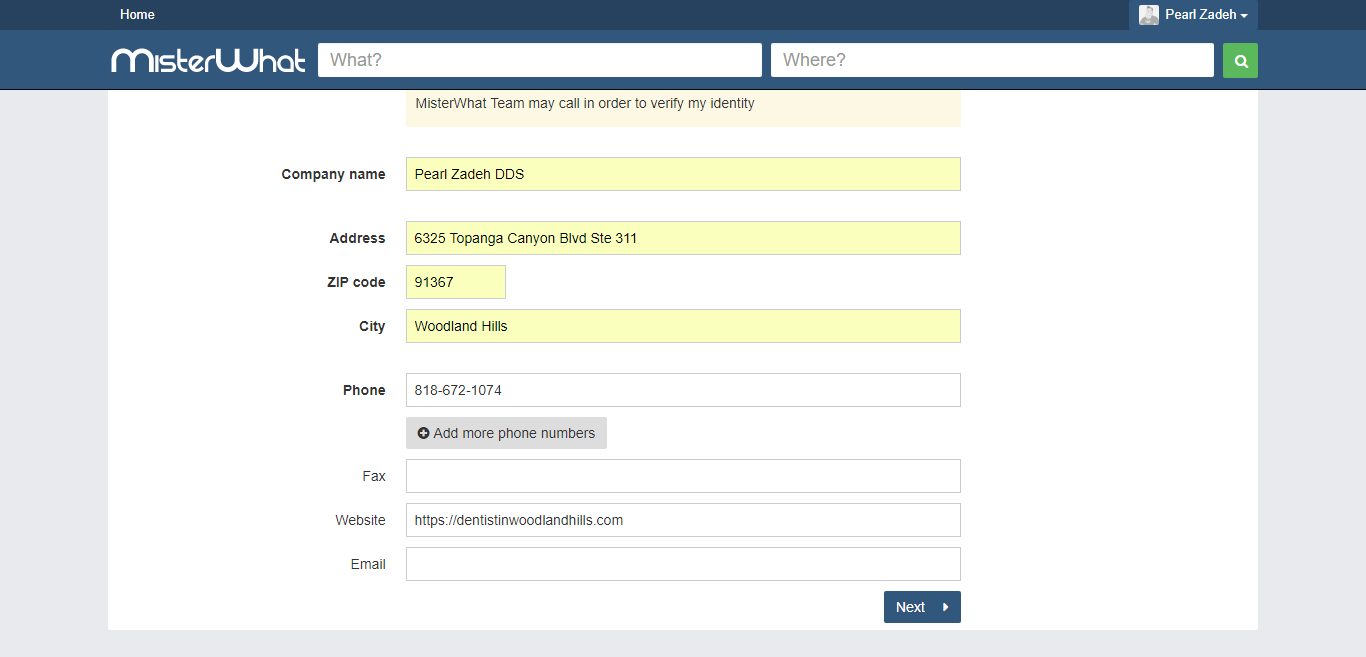Screen dimensions: 1366x657
Task: Click Add more phone numbers button
Action: coord(506,433)
